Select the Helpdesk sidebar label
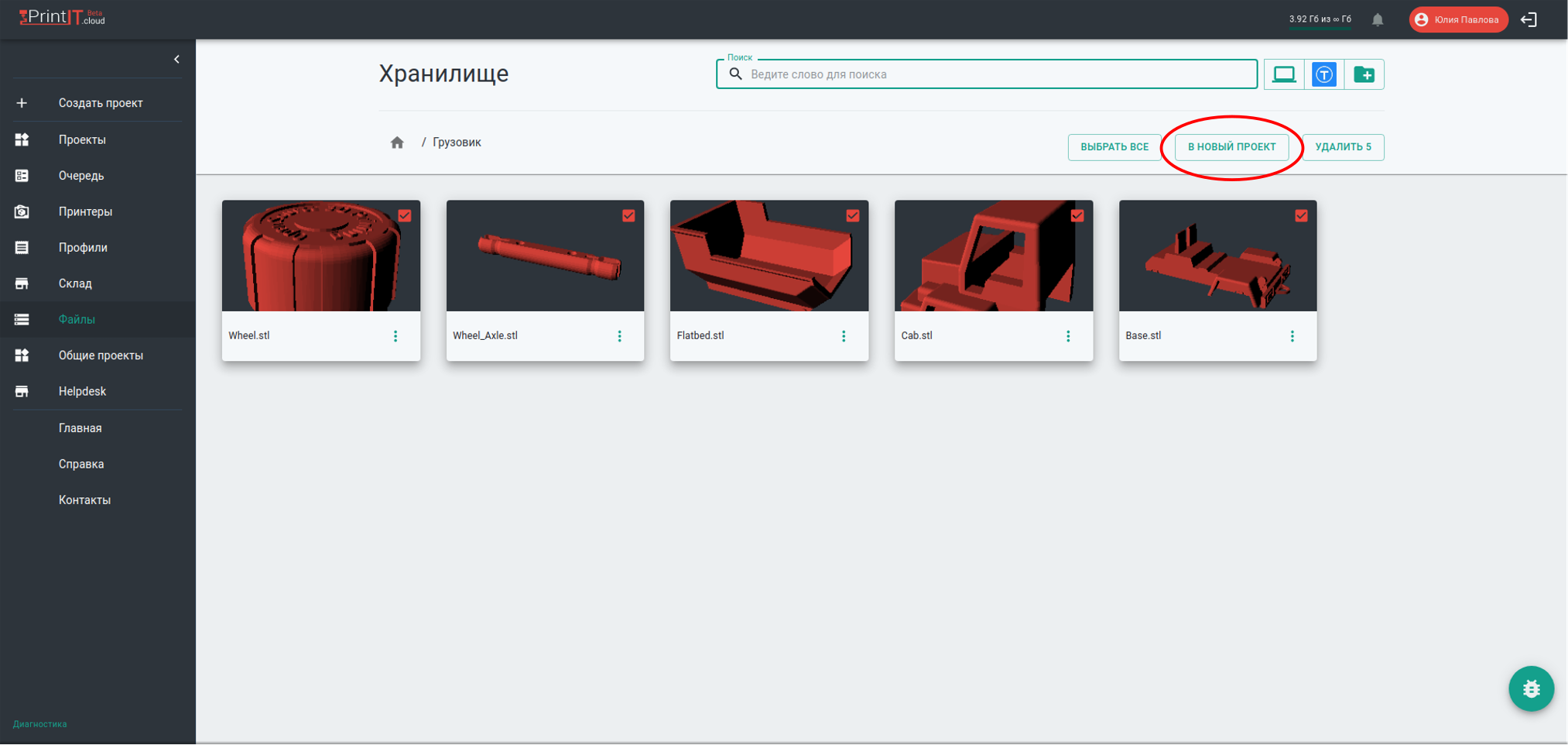 pyautogui.click(x=82, y=391)
